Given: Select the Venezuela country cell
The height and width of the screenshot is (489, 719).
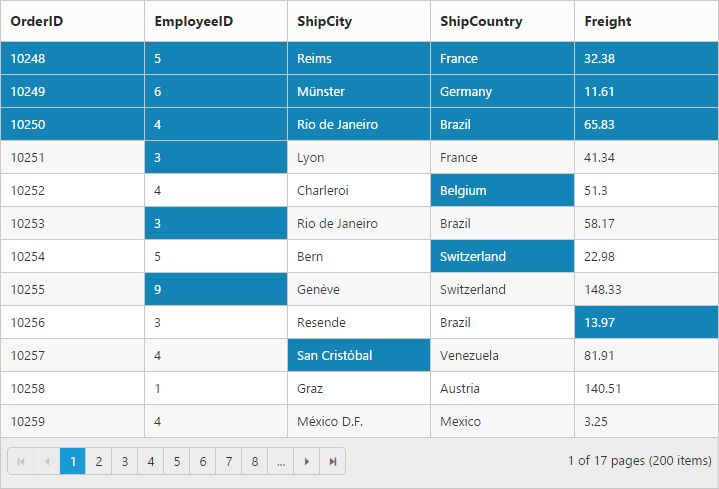Looking at the screenshot, I should click(502, 355).
